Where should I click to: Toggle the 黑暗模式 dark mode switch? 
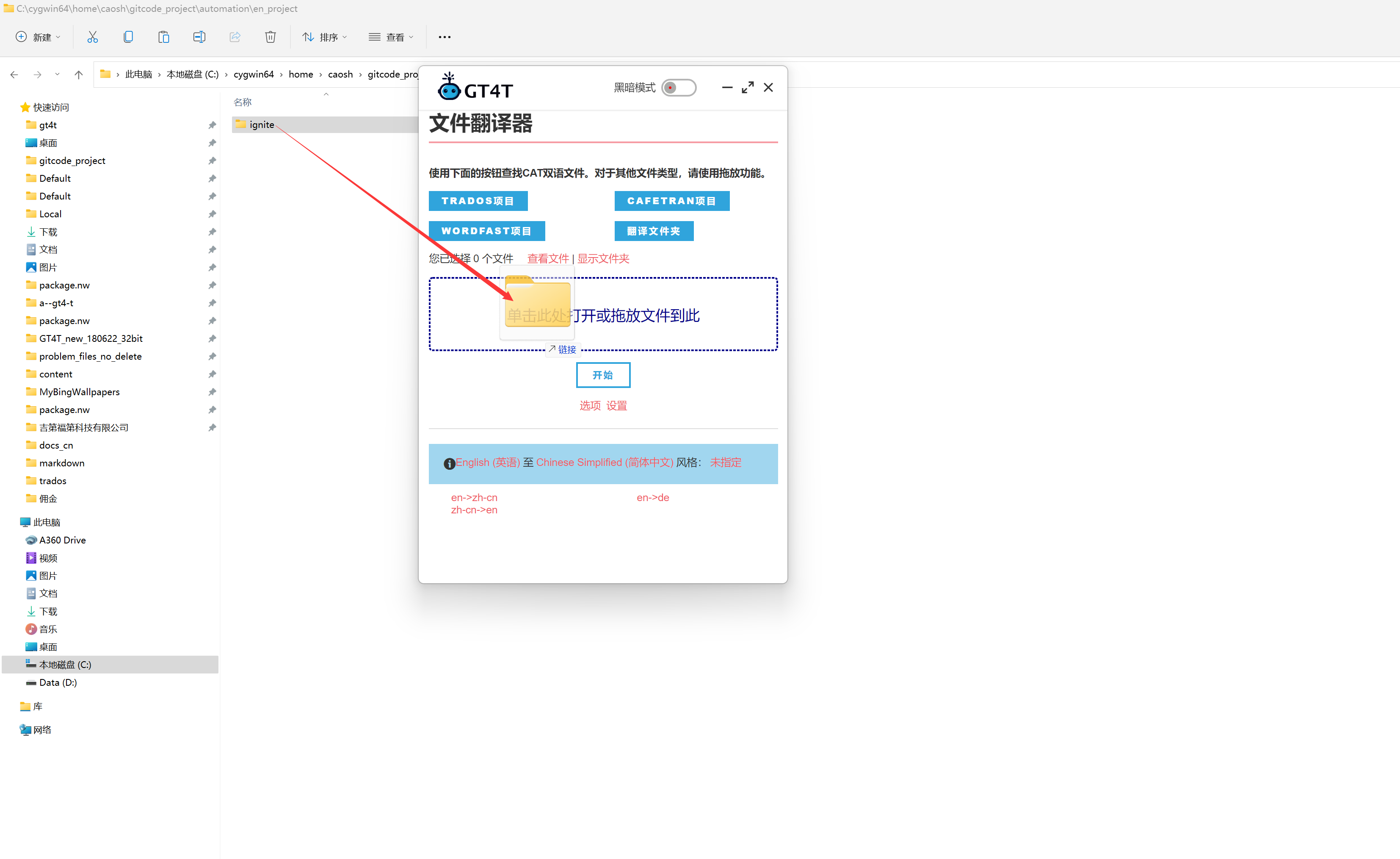[678, 88]
